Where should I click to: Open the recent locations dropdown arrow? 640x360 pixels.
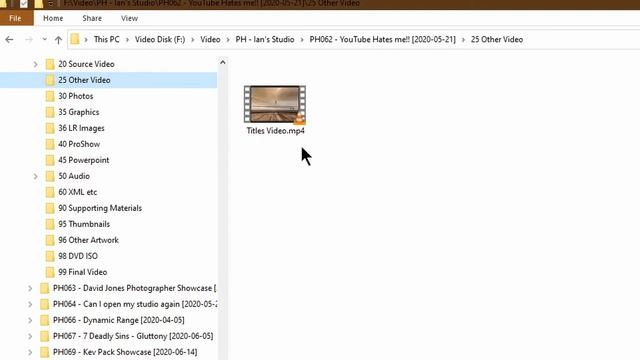pyautogui.click(x=44, y=40)
